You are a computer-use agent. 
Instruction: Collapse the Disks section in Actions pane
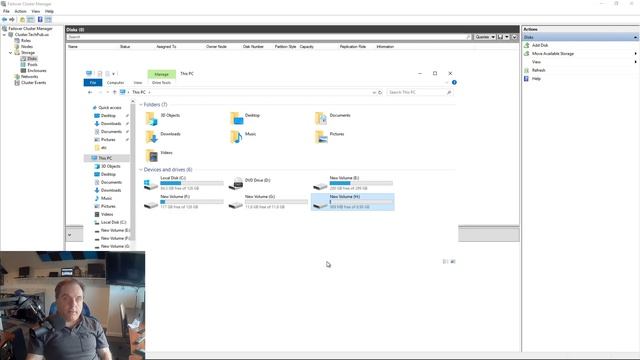[636, 37]
